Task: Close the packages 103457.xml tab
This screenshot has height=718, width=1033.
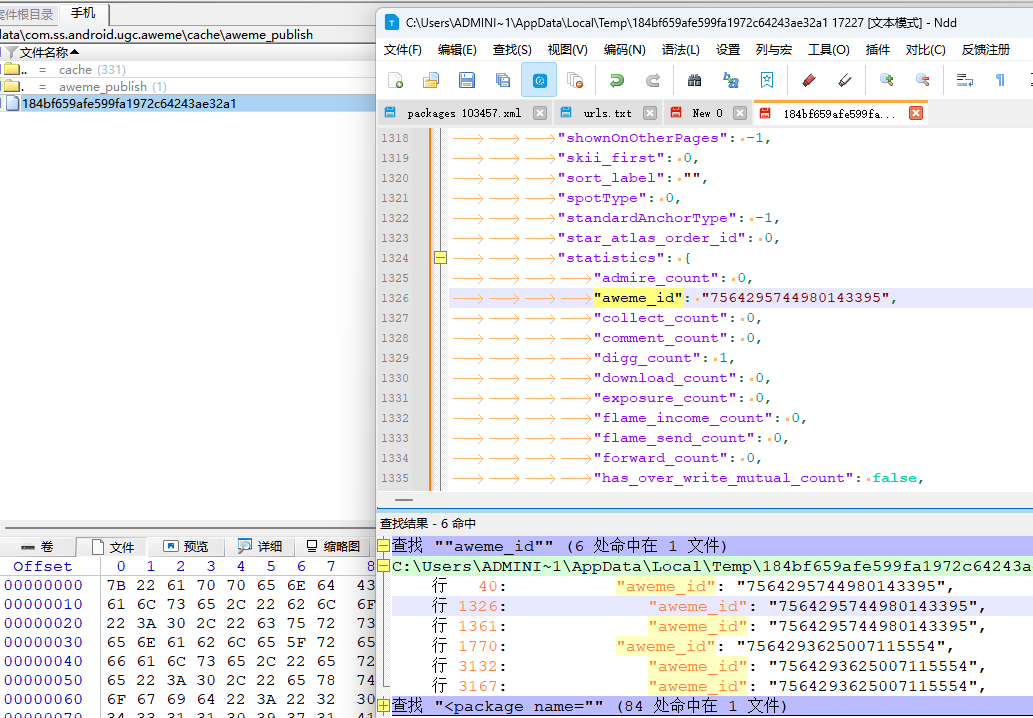Action: coord(540,114)
